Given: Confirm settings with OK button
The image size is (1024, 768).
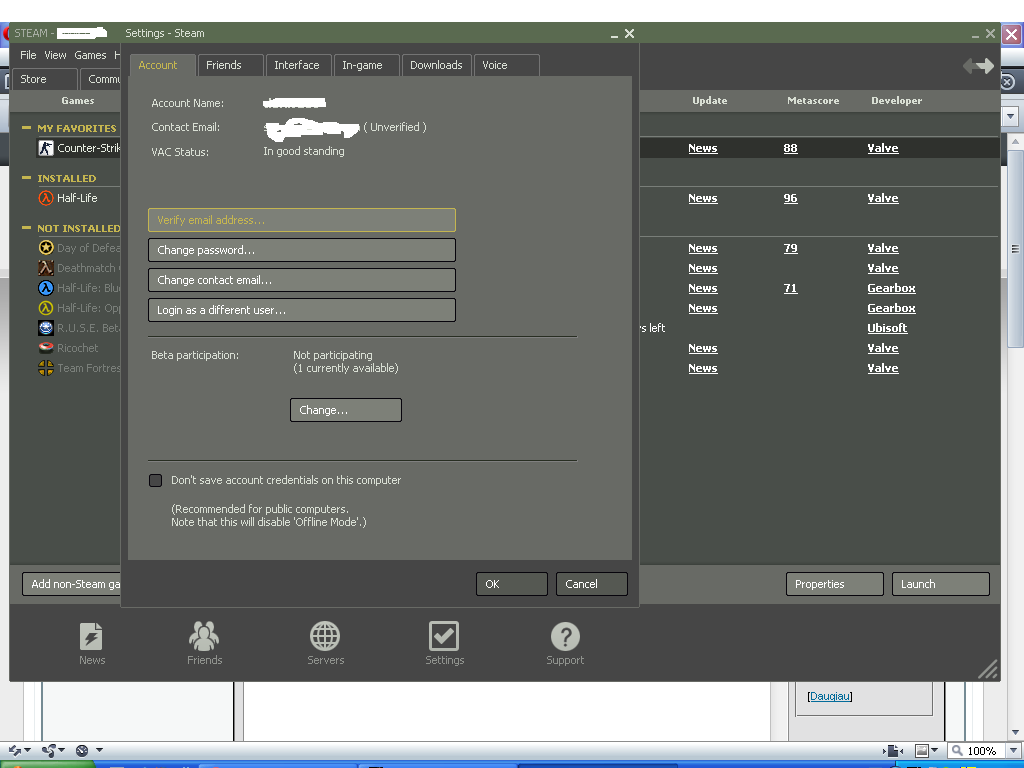Looking at the screenshot, I should pyautogui.click(x=511, y=584).
